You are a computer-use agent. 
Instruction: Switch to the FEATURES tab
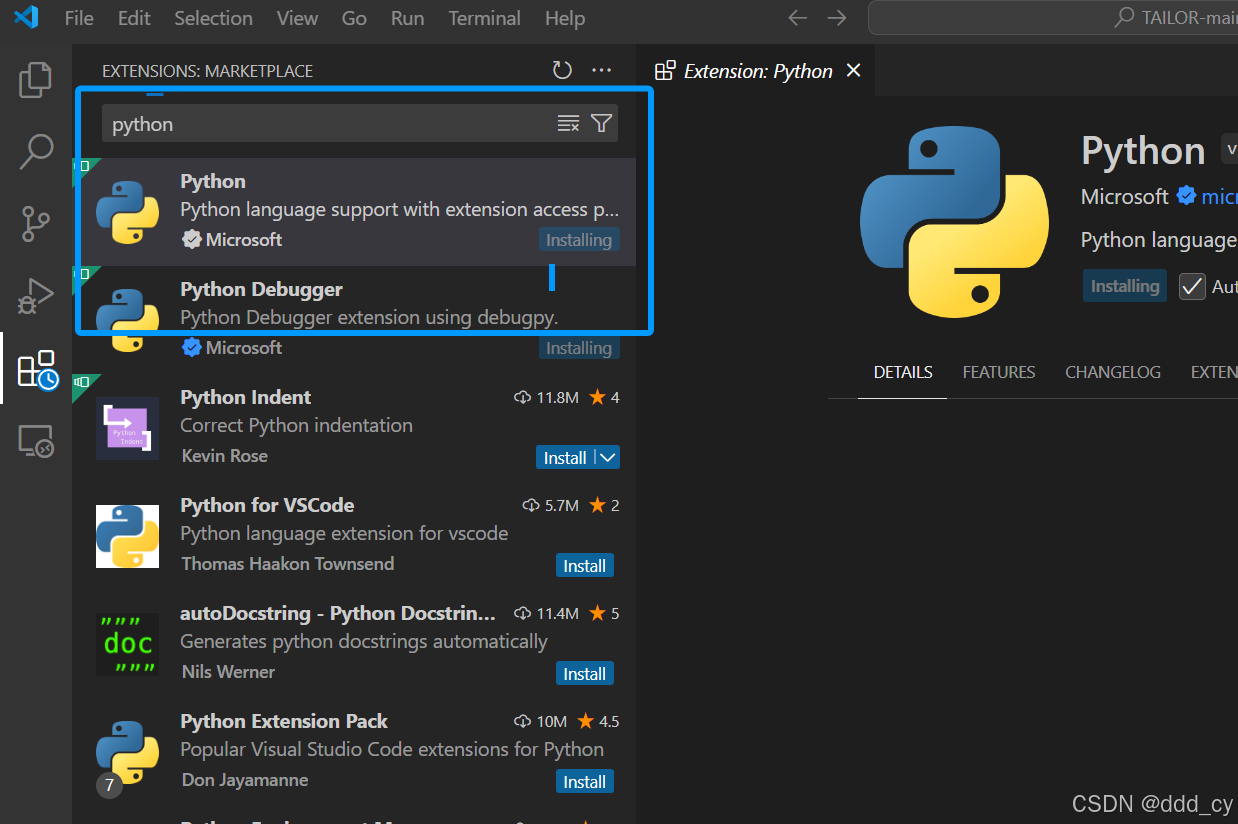point(999,372)
